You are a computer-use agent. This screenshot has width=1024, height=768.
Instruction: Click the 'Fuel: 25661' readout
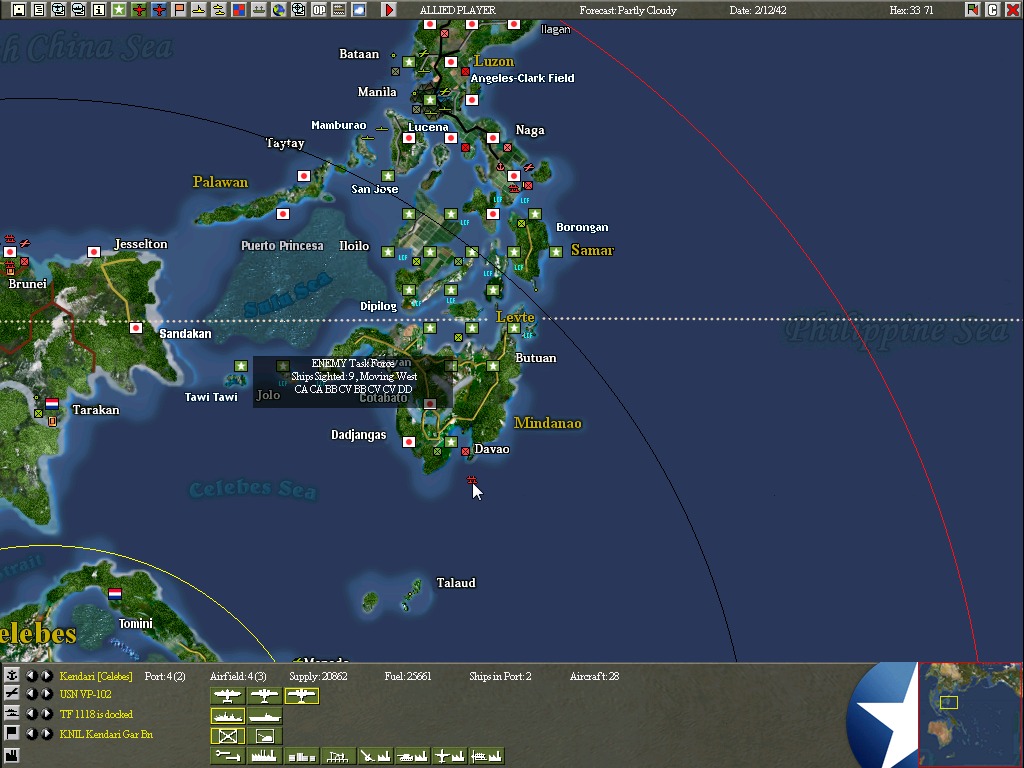[408, 677]
